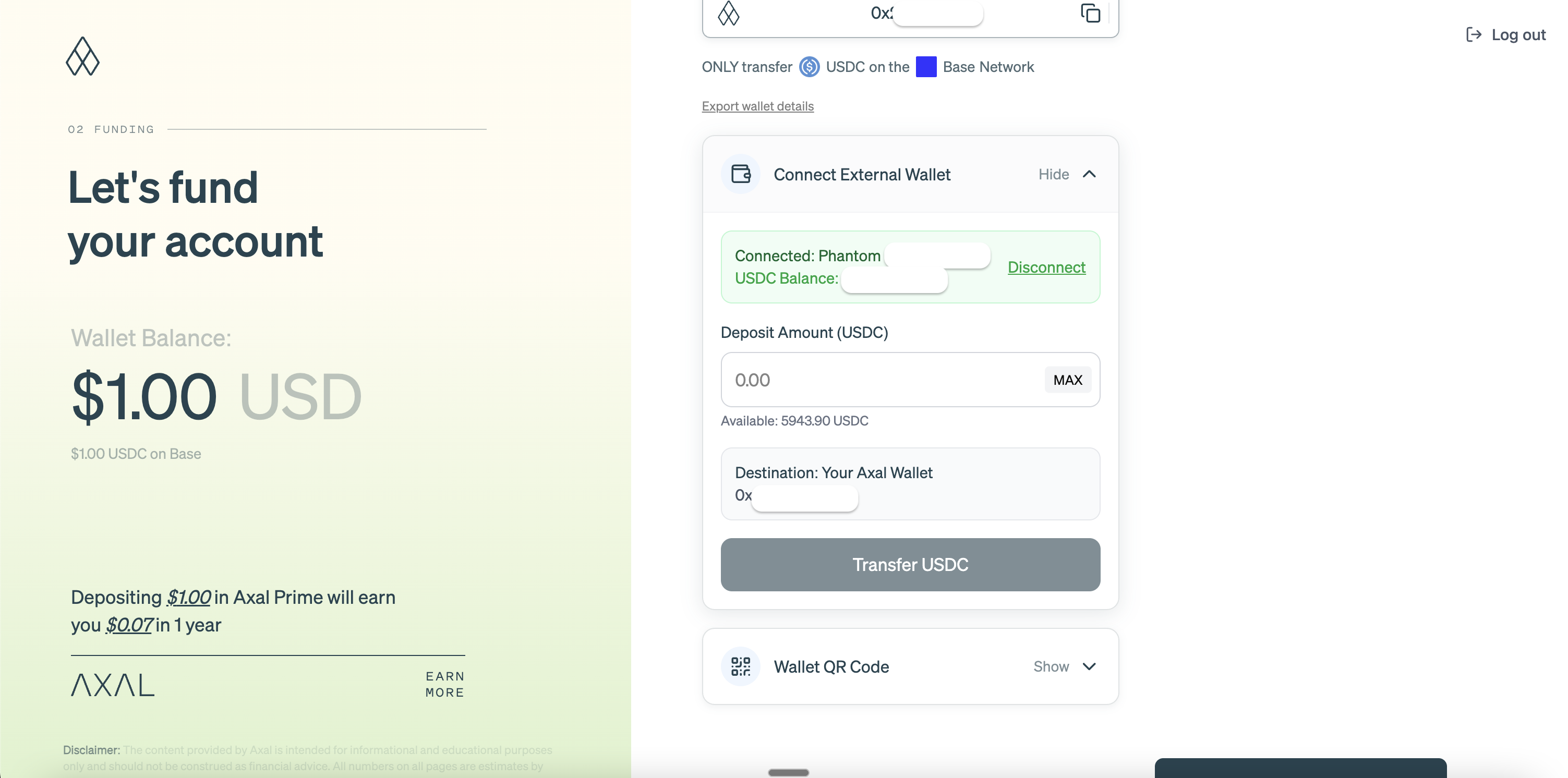Copy wallet address with copy icon
This screenshot has height=778, width=1568.
[1090, 13]
